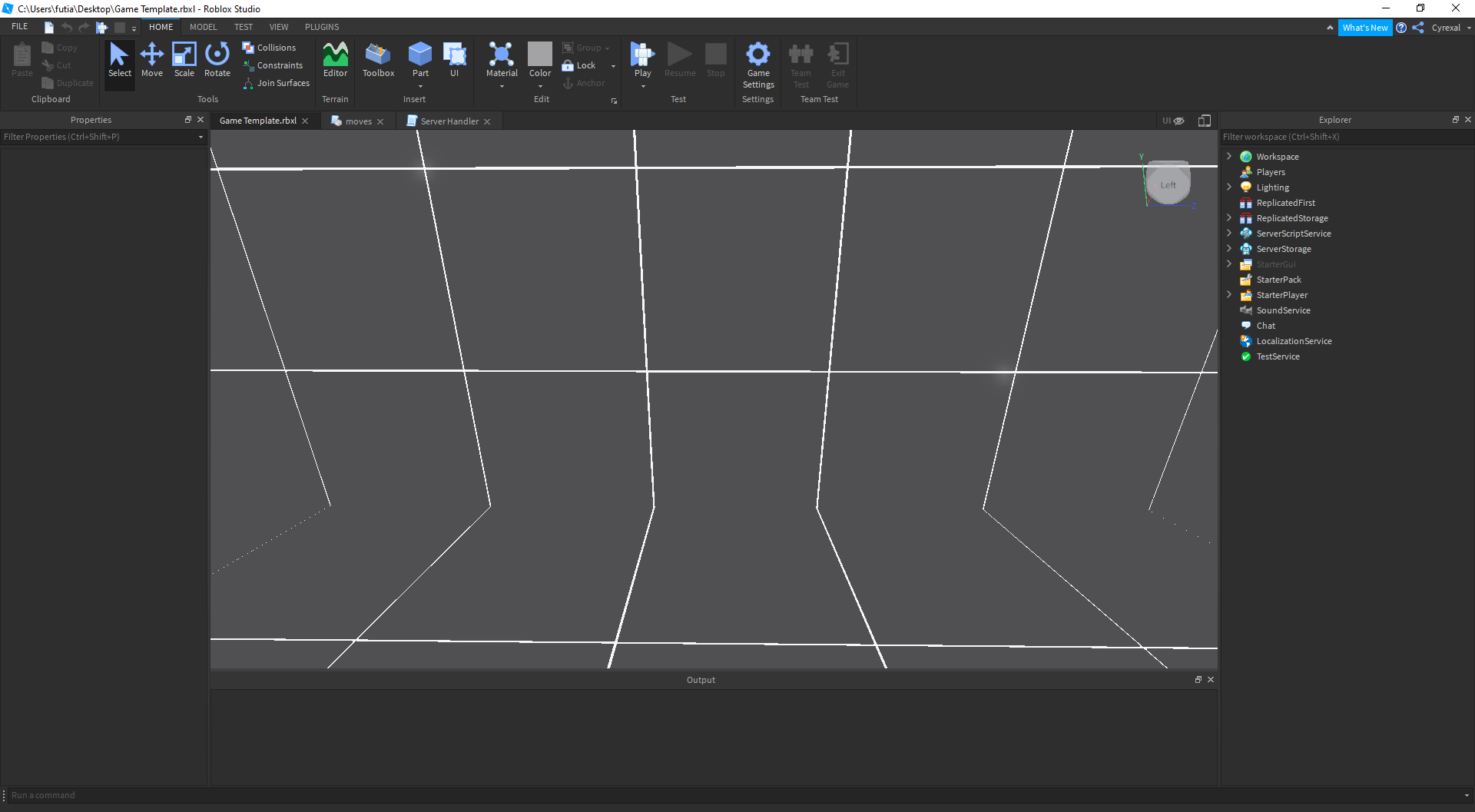Open the Play mode dropdown arrow

click(643, 86)
